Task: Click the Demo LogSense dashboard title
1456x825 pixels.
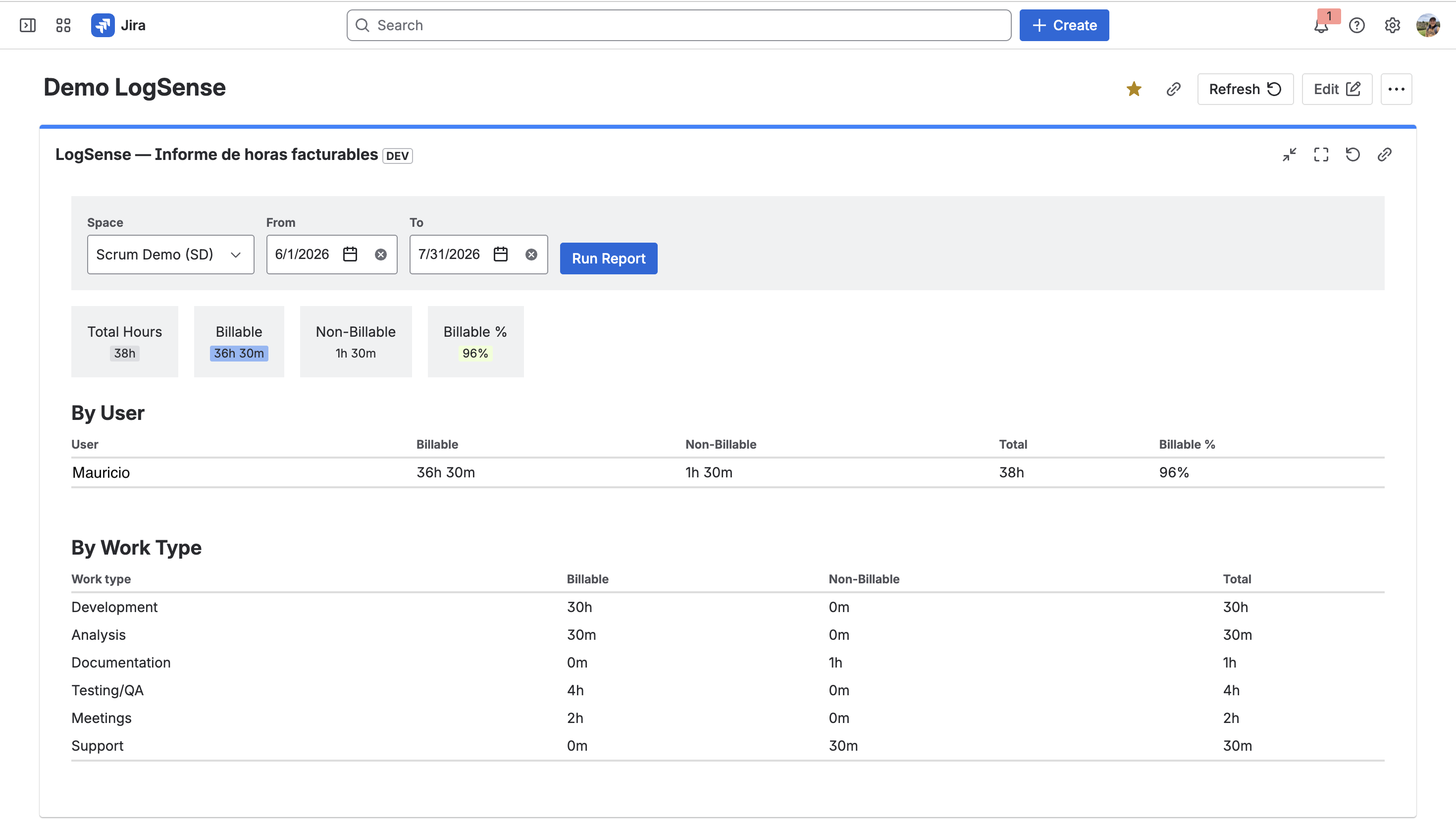Action: [x=134, y=88]
